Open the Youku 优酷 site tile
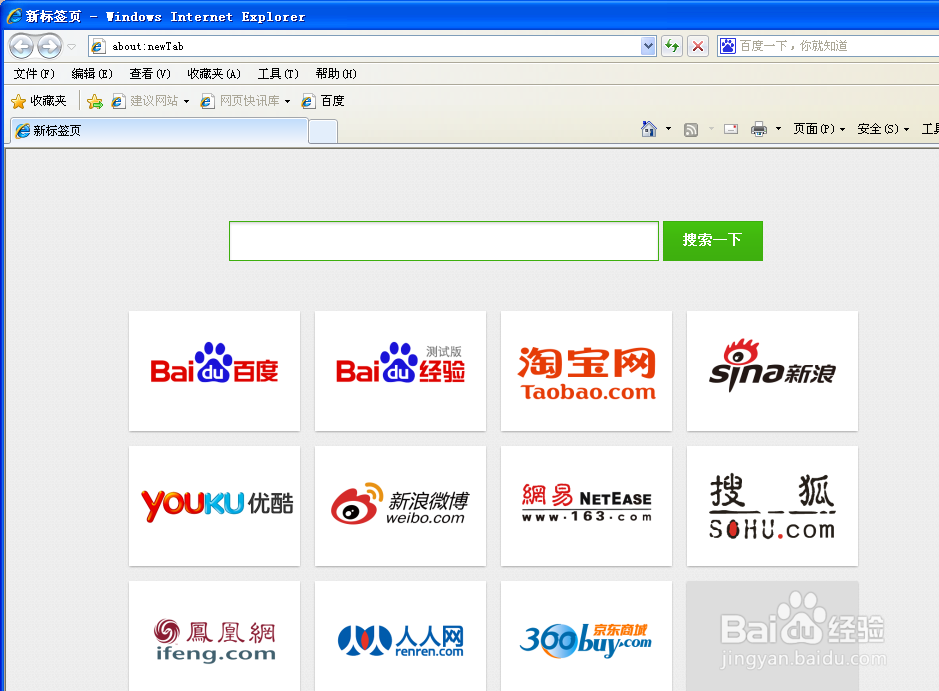The image size is (939, 691). pos(214,506)
